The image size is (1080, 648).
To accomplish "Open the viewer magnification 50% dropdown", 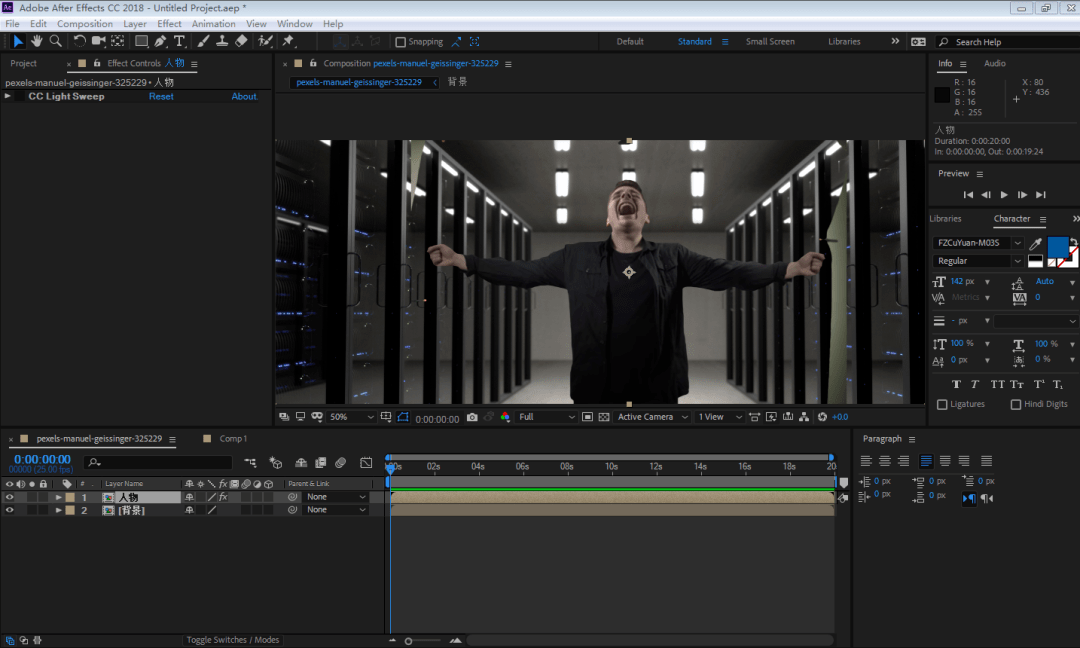I will 352,417.
